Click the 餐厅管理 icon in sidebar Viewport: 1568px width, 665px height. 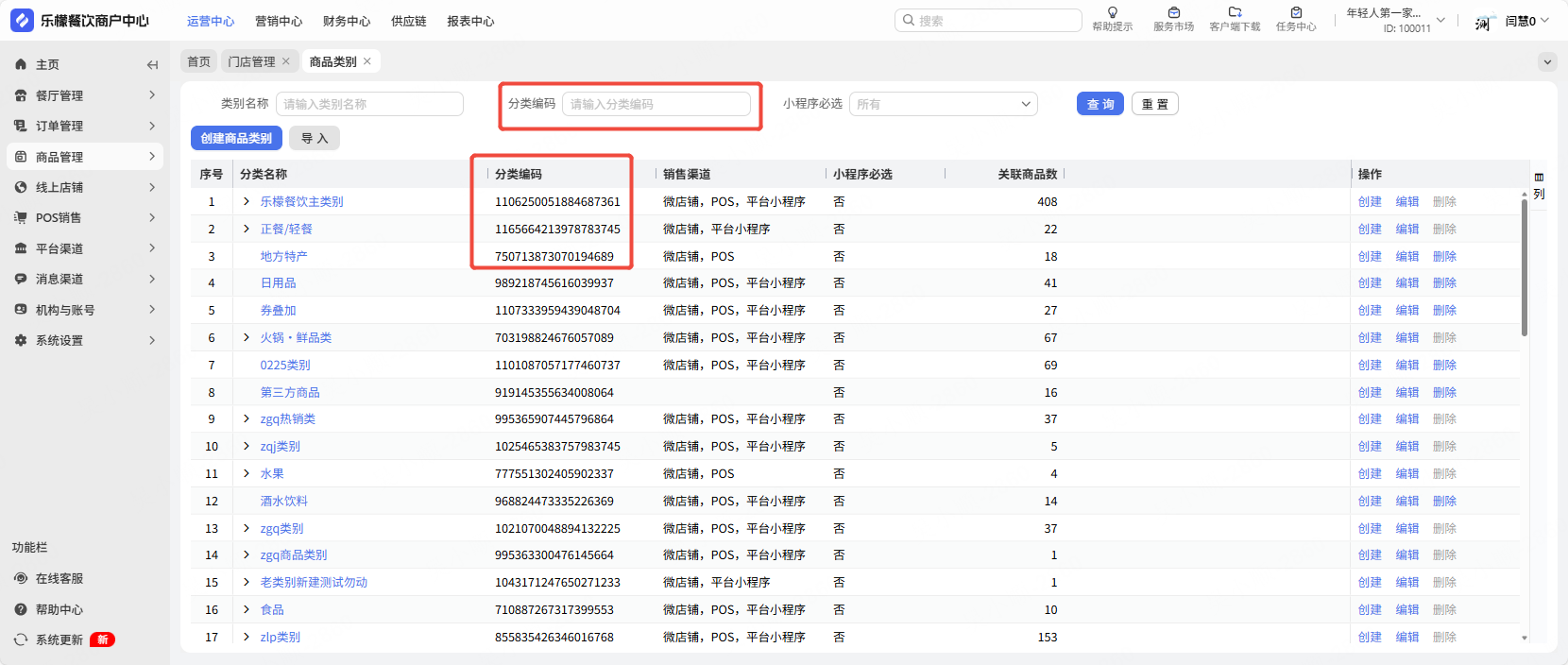pos(21,95)
